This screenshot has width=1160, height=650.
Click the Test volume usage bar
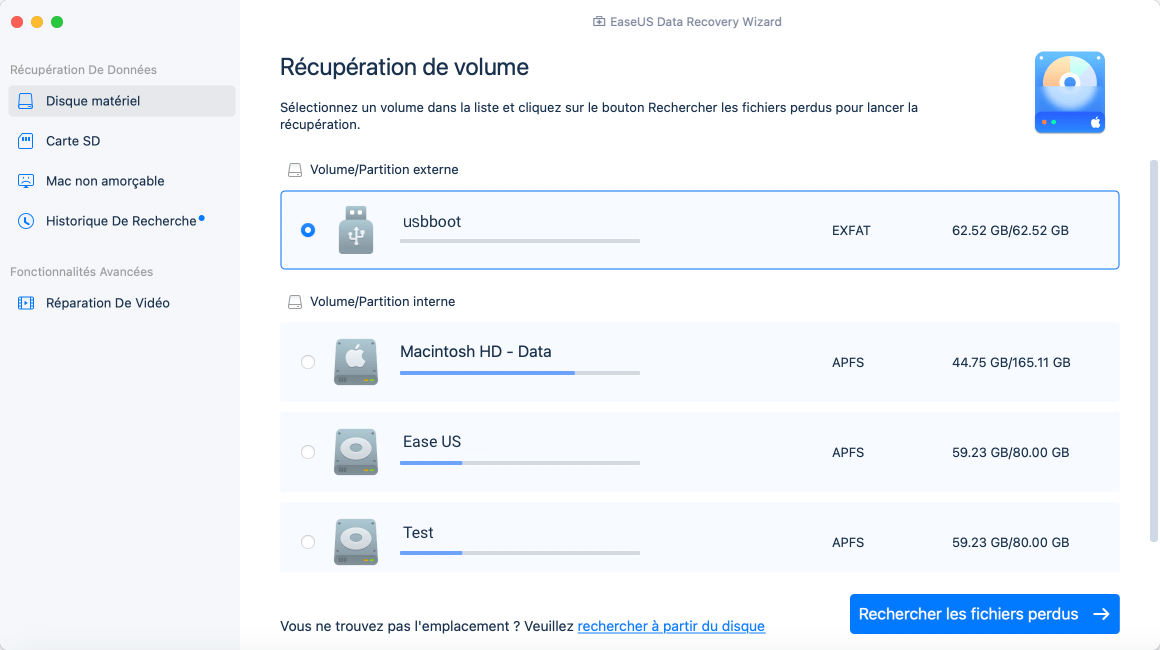tap(519, 552)
